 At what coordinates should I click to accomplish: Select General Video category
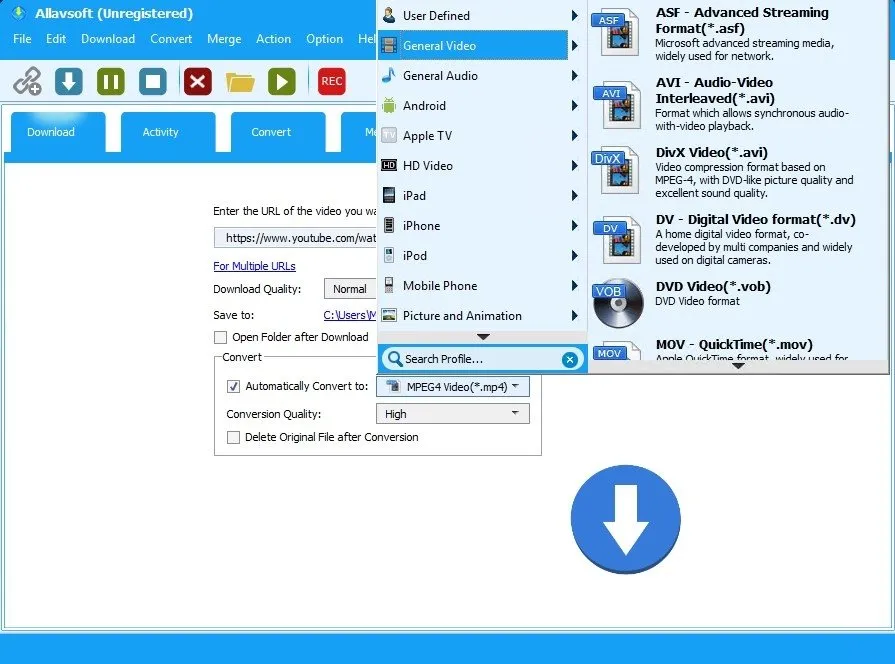coord(481,45)
